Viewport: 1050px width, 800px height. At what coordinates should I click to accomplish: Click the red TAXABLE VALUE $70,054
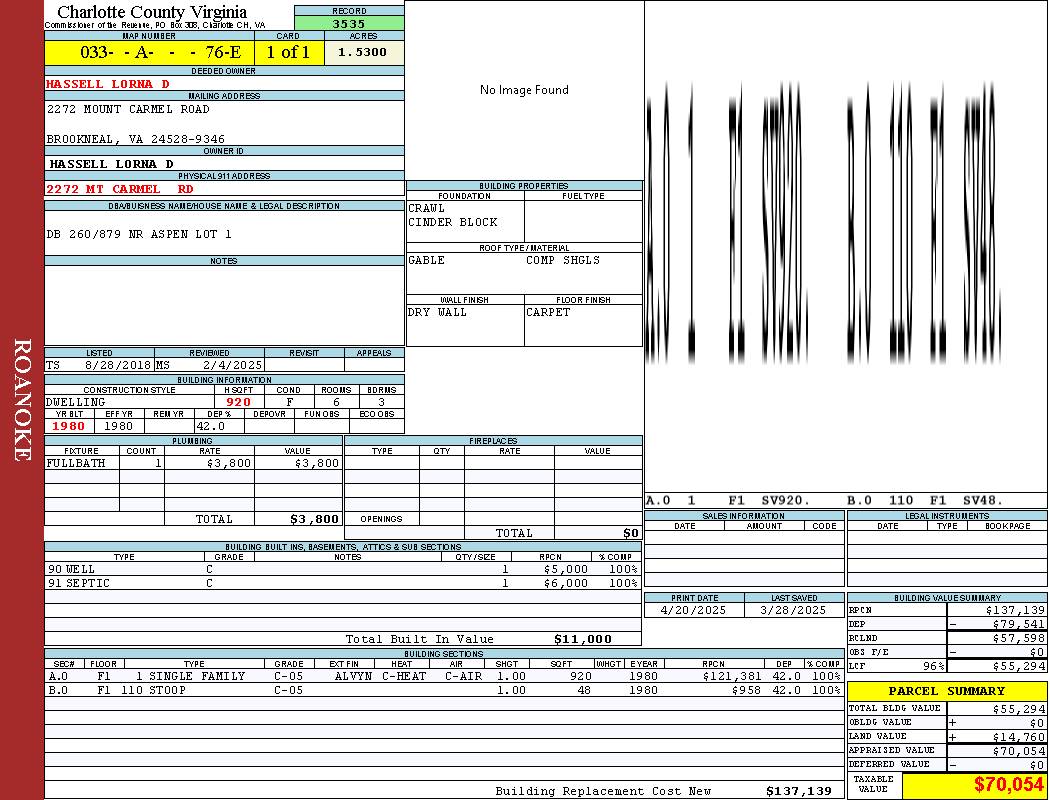pos(1009,785)
